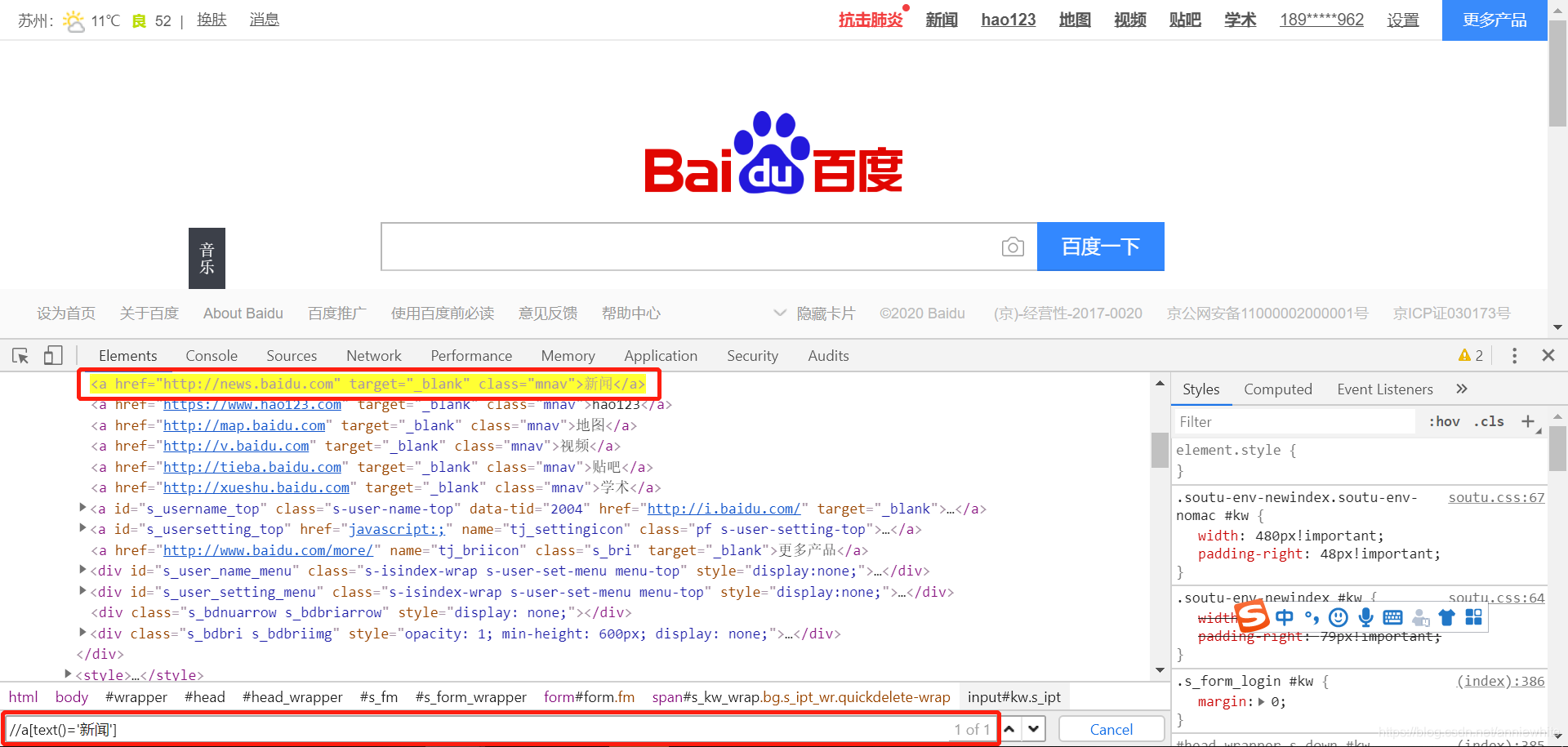The width and height of the screenshot is (1568, 747).
Task: Show more Styles pane tabs chevron
Action: 1462,389
